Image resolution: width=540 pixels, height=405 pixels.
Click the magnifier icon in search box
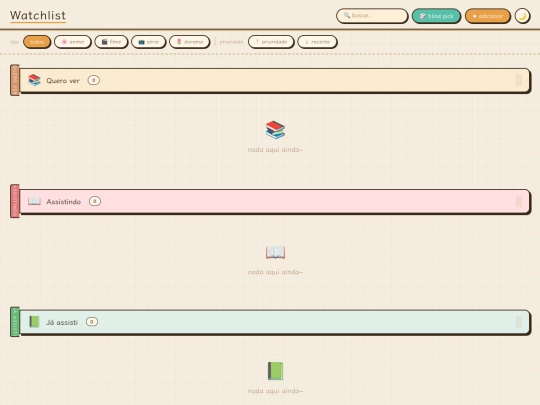point(347,15)
